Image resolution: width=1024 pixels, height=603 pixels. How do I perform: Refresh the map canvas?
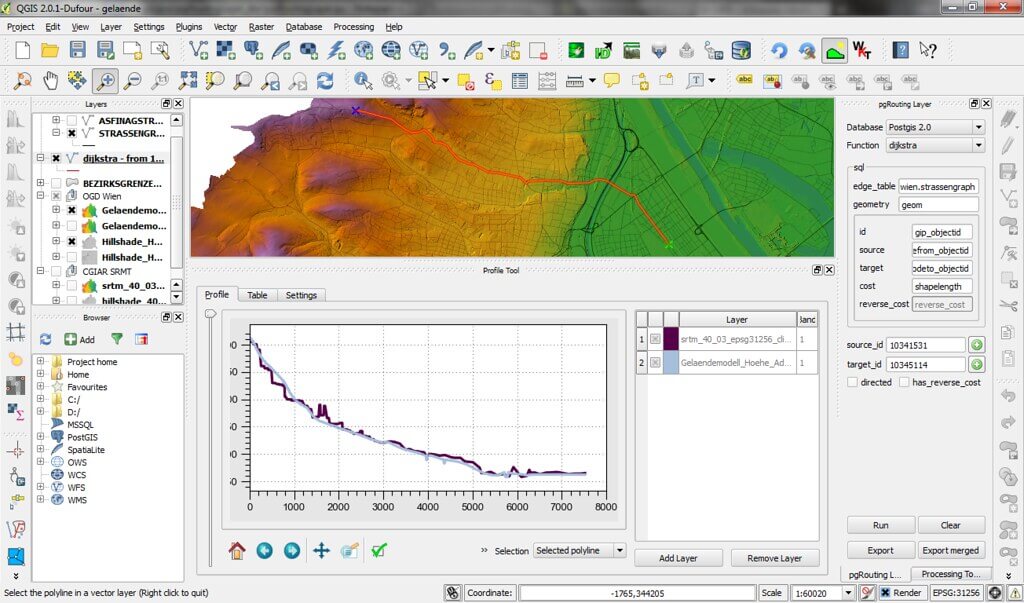pyautogui.click(x=325, y=78)
